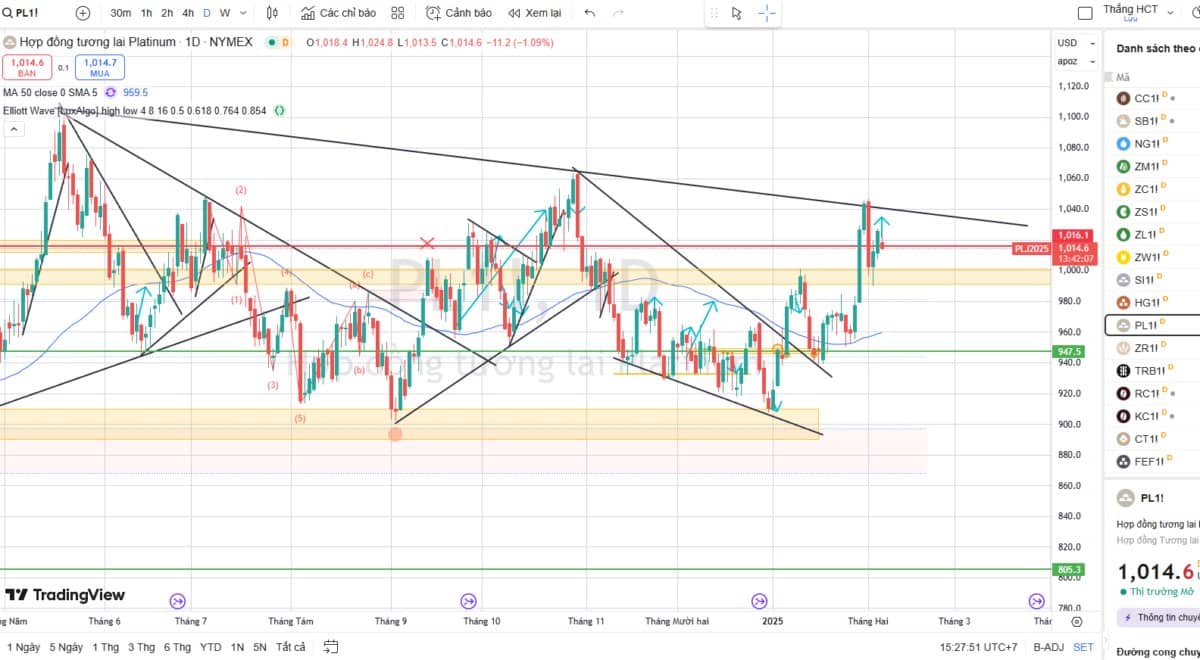Screen dimensions: 1200x660
Task: Grab the floating toolbar drag handle
Action: pos(714,13)
